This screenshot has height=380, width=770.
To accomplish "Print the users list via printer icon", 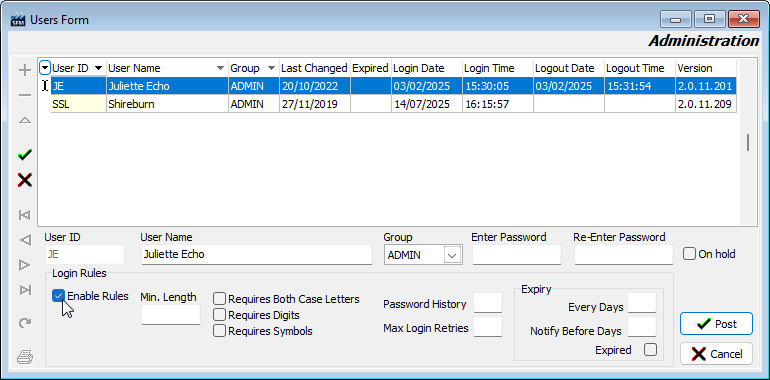I will [x=25, y=356].
